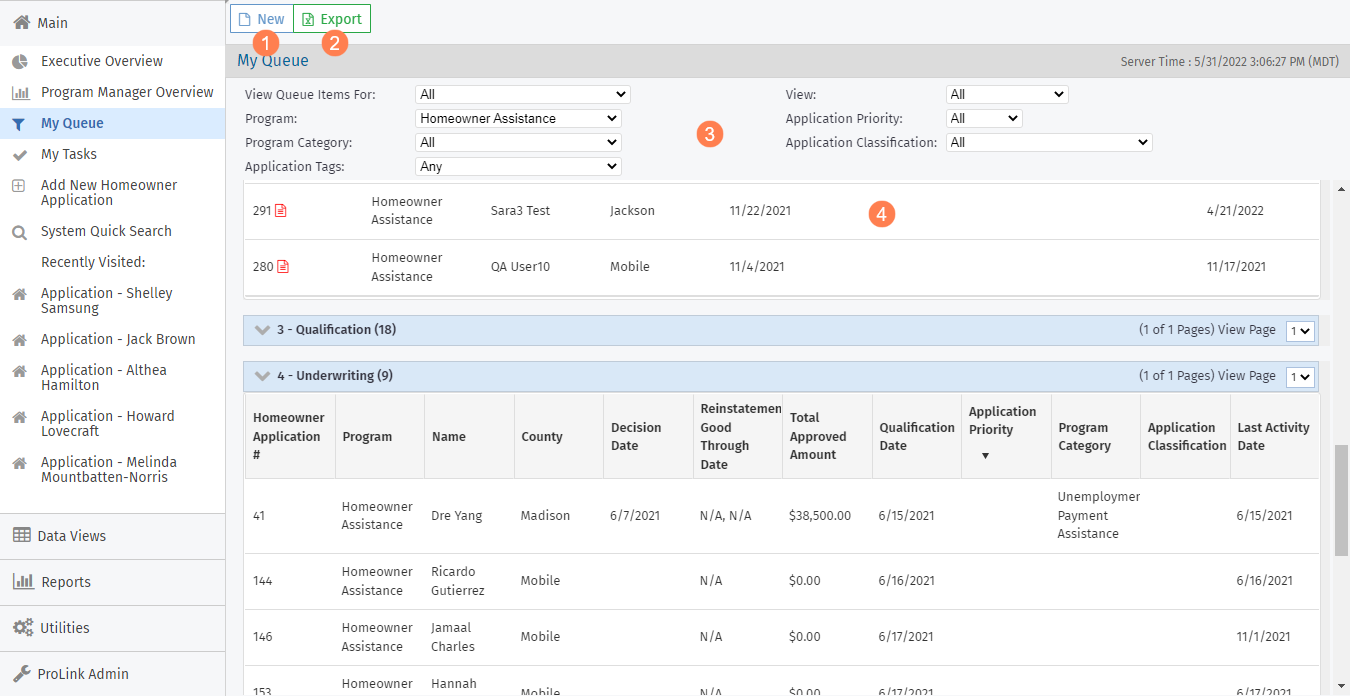
Task: Open the Application Classification dropdown
Action: 1049,142
